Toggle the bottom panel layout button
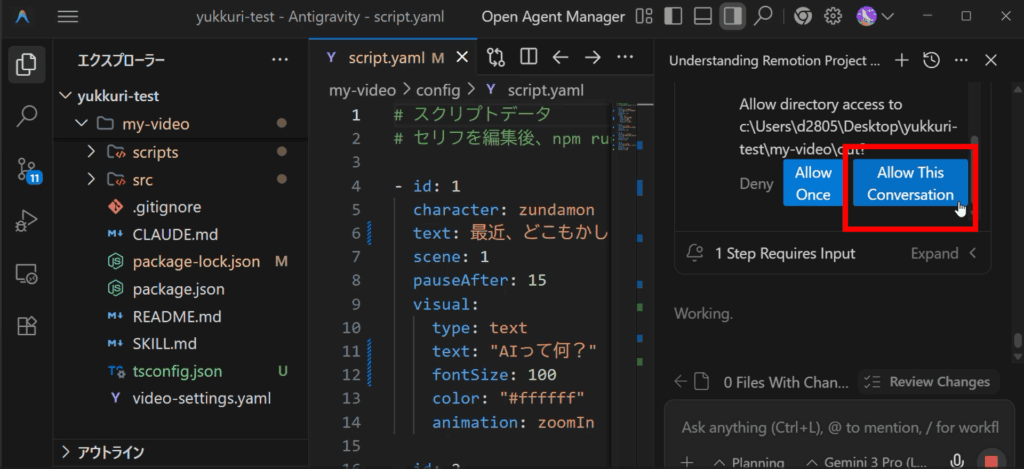 (x=703, y=16)
